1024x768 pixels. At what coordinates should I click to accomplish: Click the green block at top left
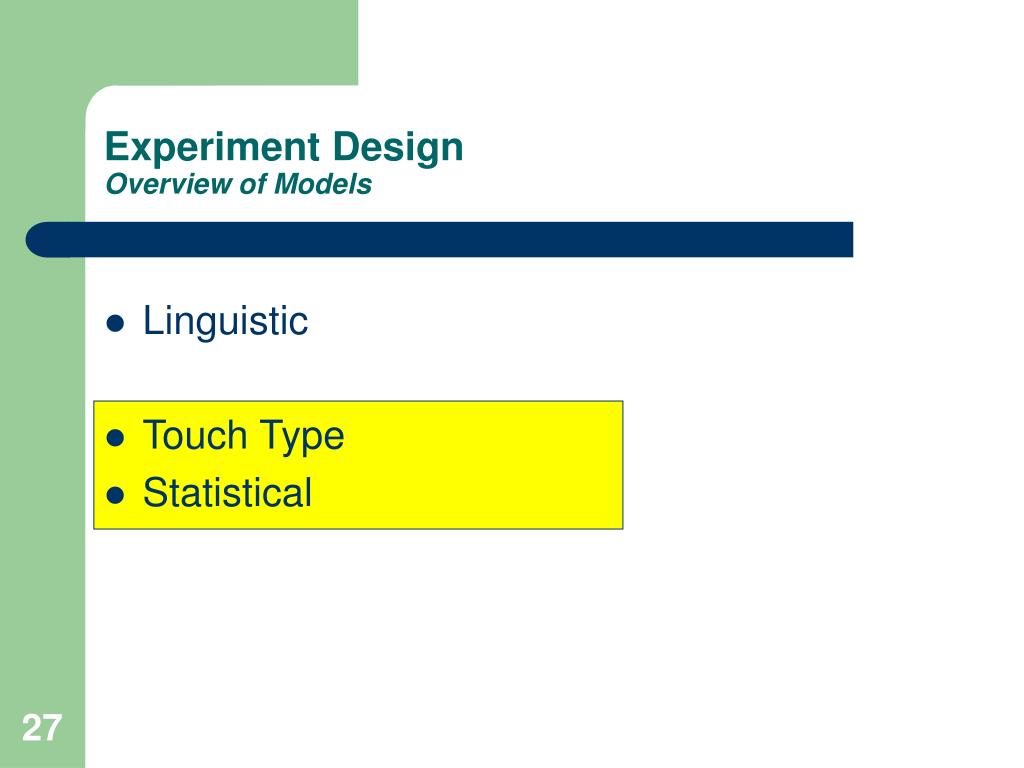[x=179, y=42]
